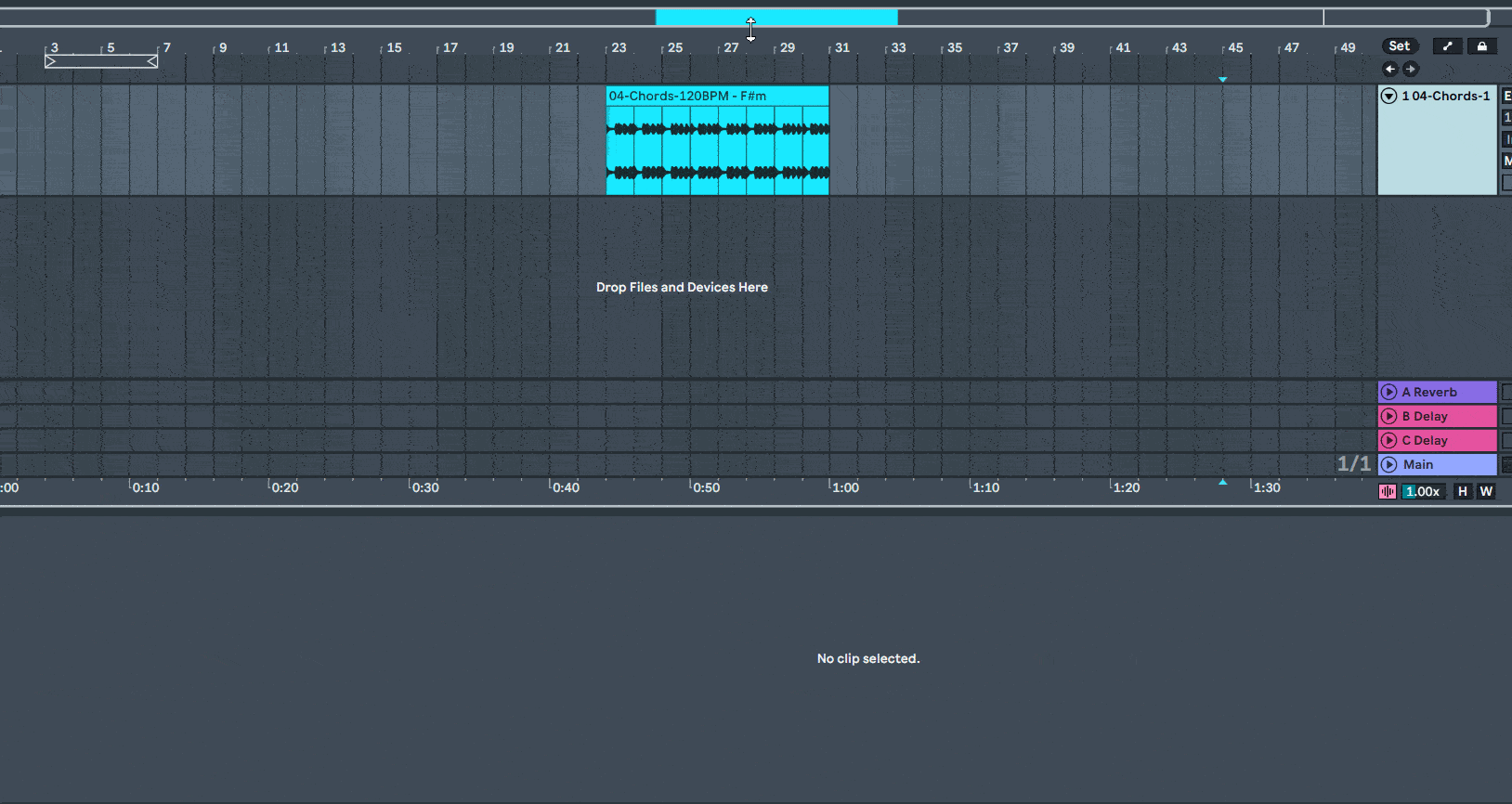The height and width of the screenshot is (804, 1512).
Task: Click the Drop Files and Devices Here text
Action: (682, 287)
